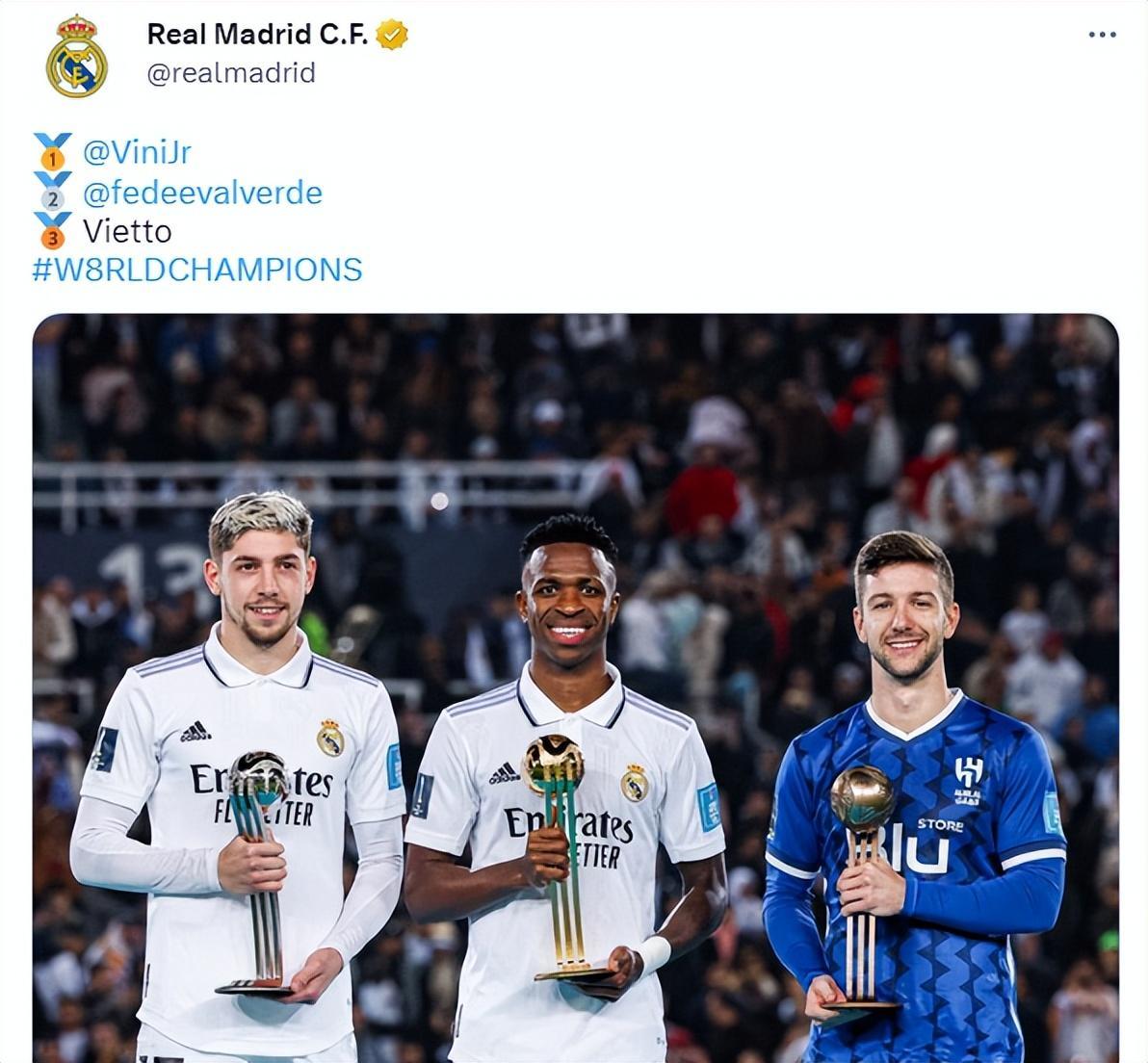Click the gold first-place medal emoji
The image size is (1148, 1063).
click(x=52, y=151)
